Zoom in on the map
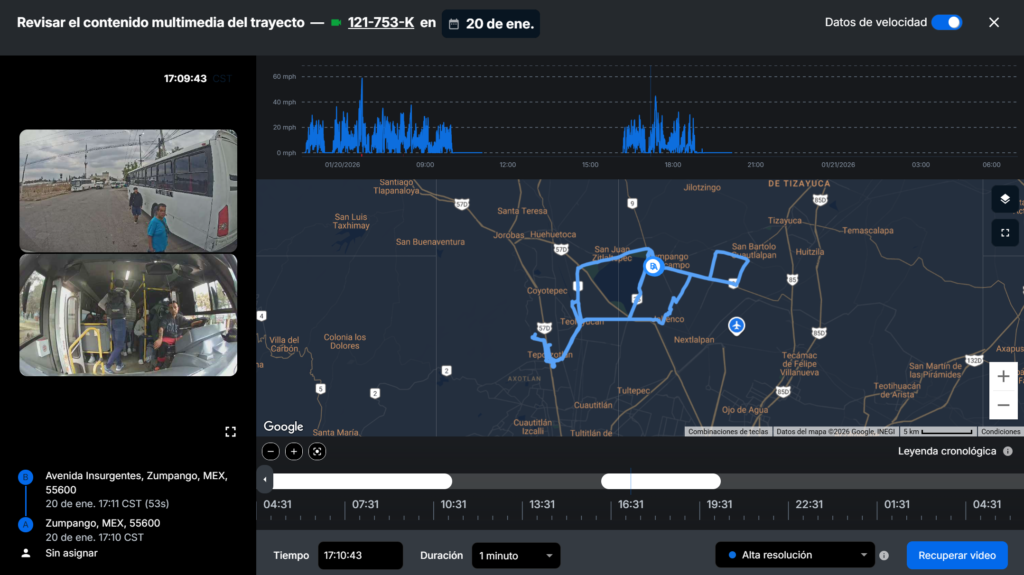The image size is (1024, 575). [x=1004, y=377]
